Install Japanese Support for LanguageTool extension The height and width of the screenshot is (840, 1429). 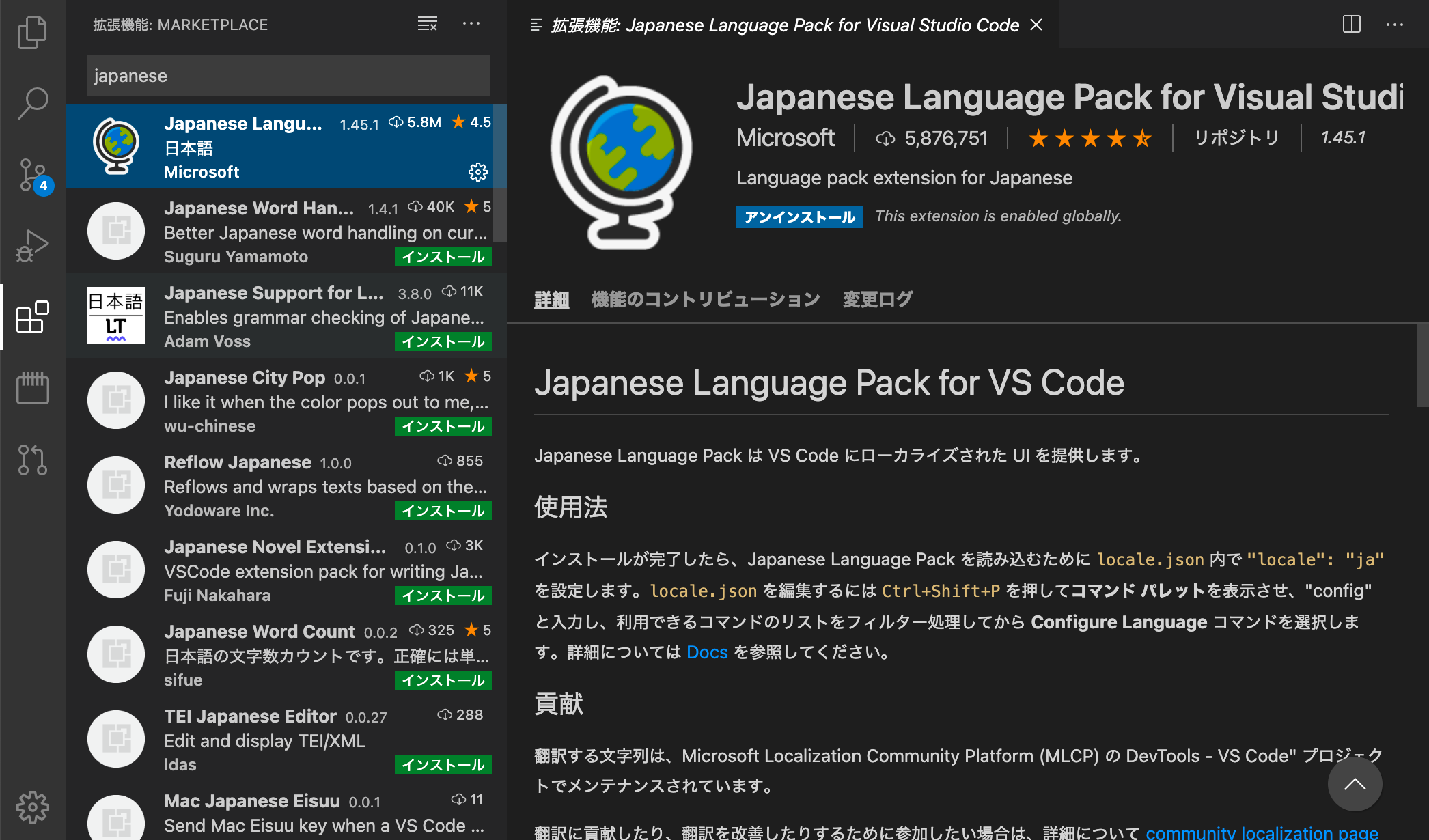[x=443, y=341]
